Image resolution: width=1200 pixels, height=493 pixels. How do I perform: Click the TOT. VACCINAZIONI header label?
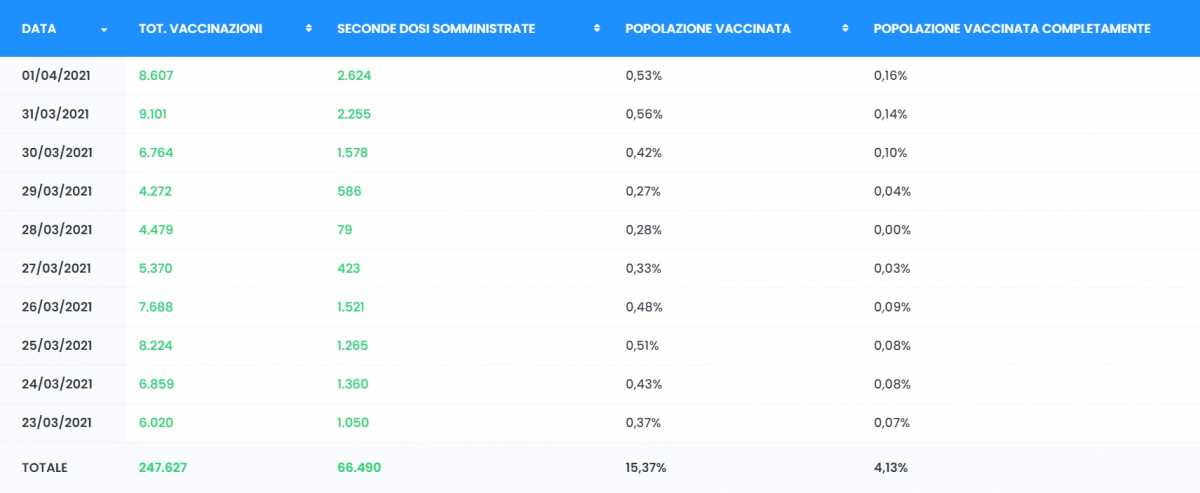coord(201,29)
